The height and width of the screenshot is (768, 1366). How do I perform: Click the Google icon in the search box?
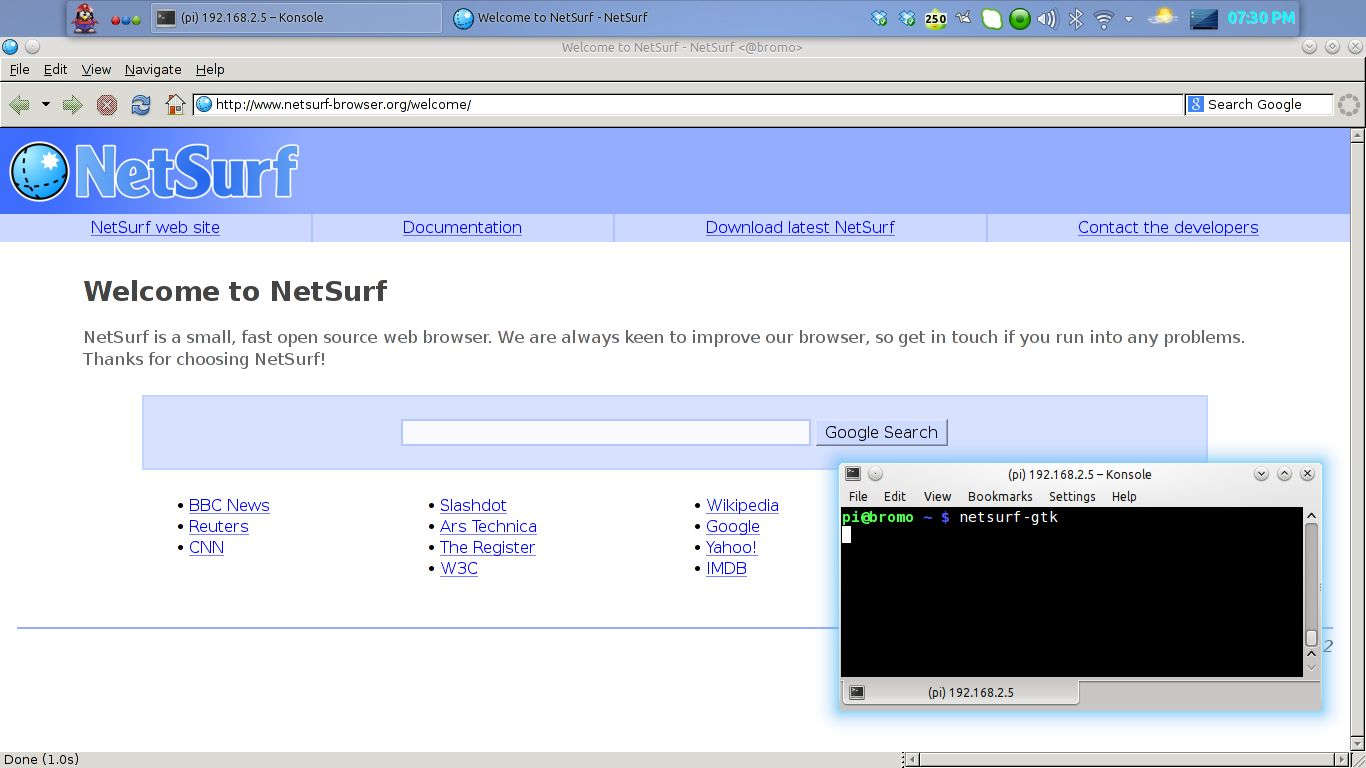coord(1196,104)
